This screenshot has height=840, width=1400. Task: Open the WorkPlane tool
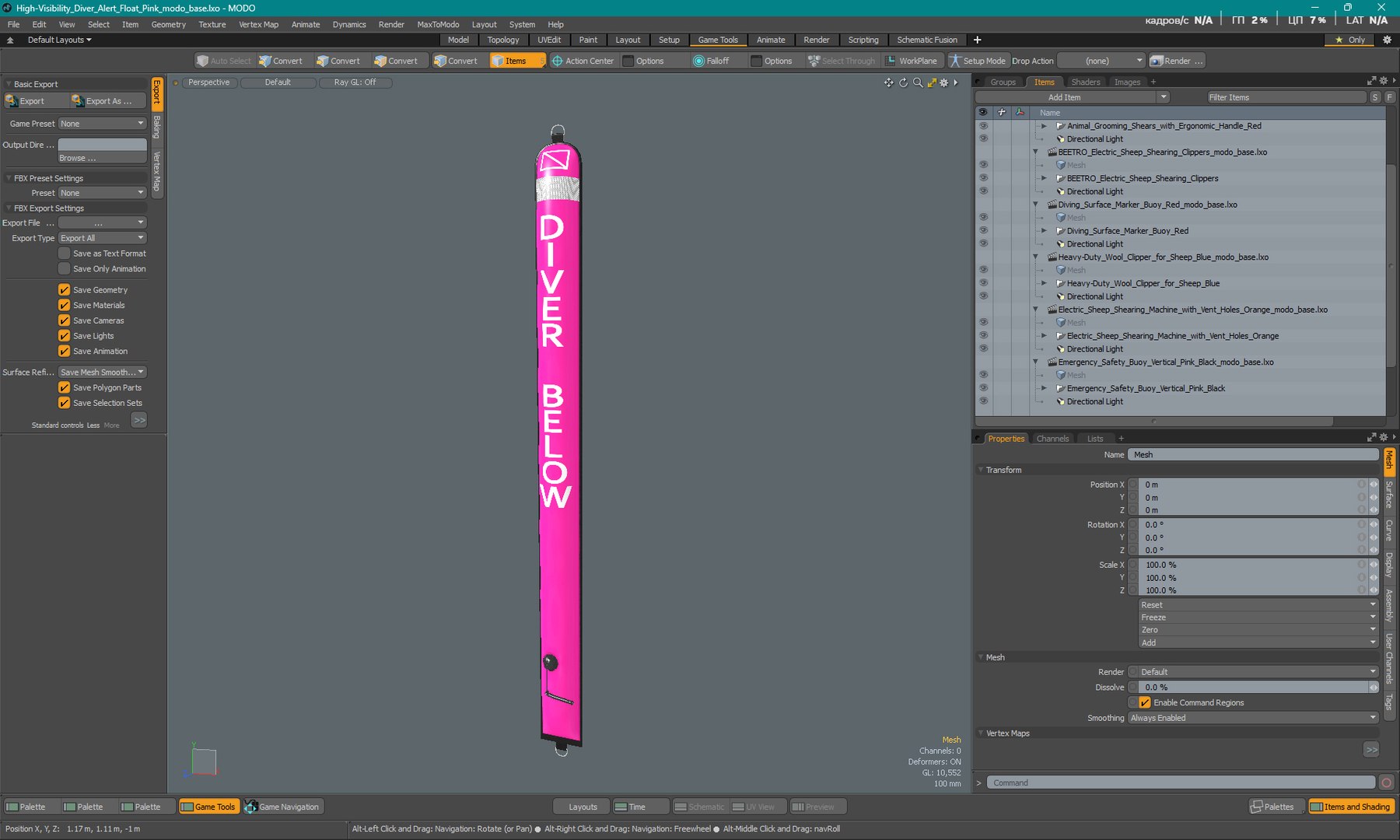pos(912,61)
